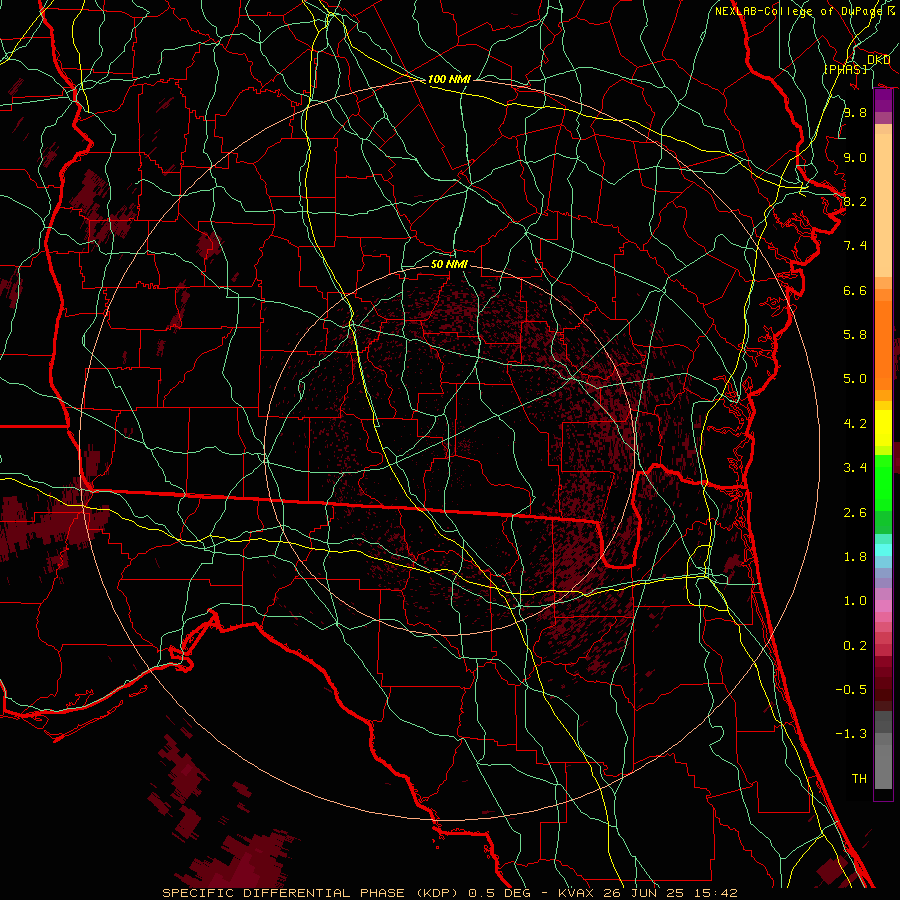Select the dark purple segment of the color bar
The image size is (900, 900).
(x=883, y=101)
